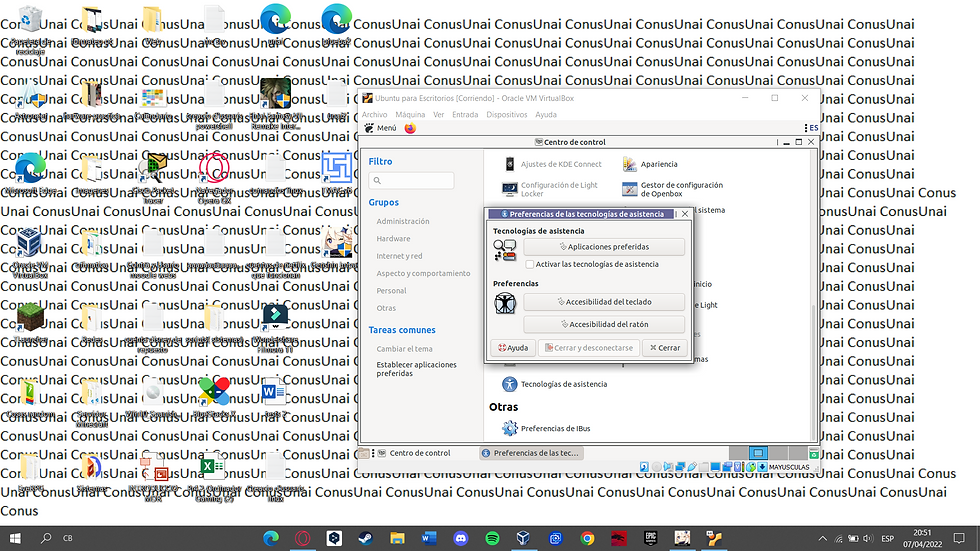Click VirtualBox status bar optical disc icon

click(656, 467)
